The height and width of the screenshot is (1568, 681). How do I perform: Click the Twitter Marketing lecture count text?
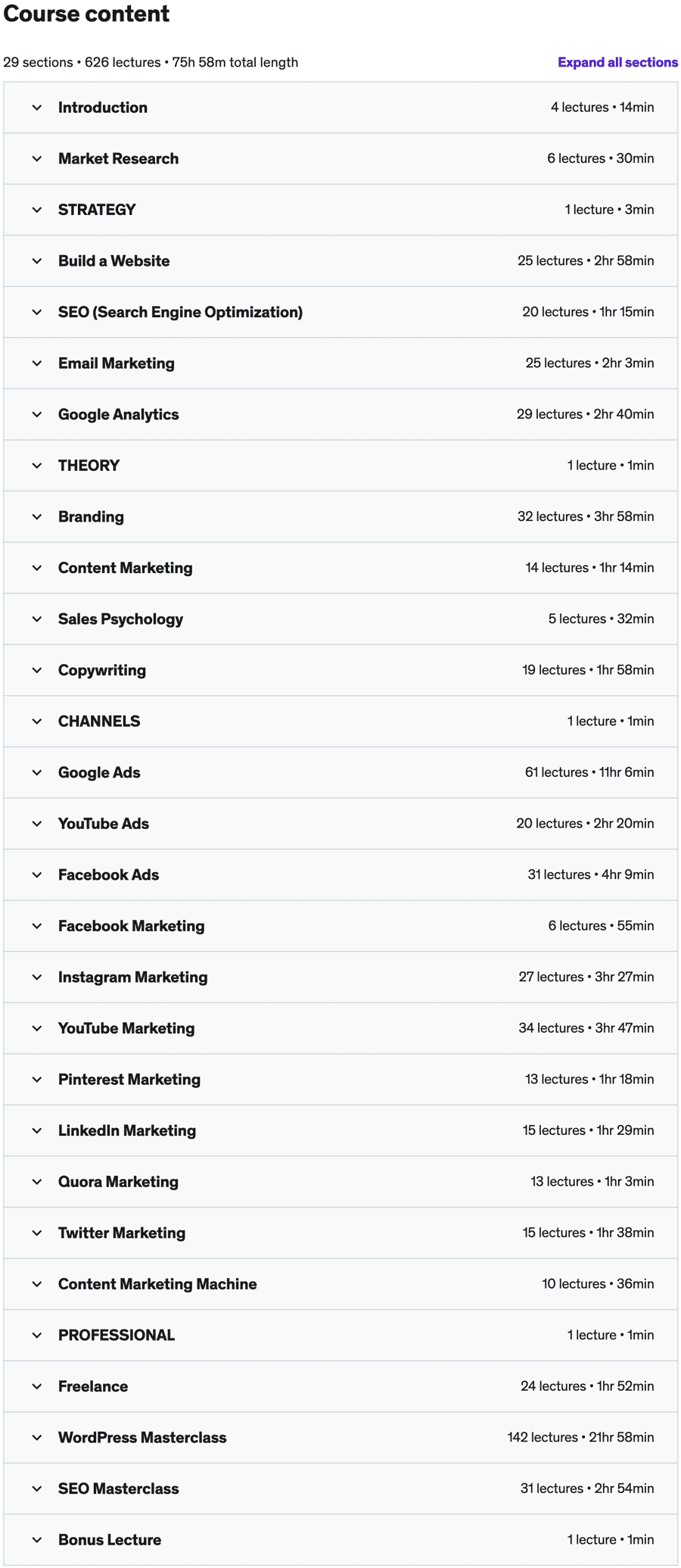pos(554,1233)
